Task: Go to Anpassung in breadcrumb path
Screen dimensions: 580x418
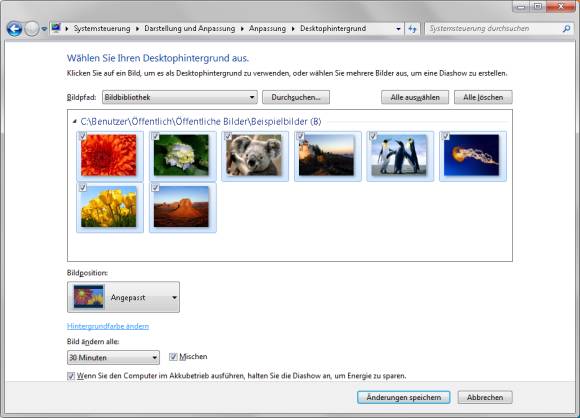Action: pos(267,28)
